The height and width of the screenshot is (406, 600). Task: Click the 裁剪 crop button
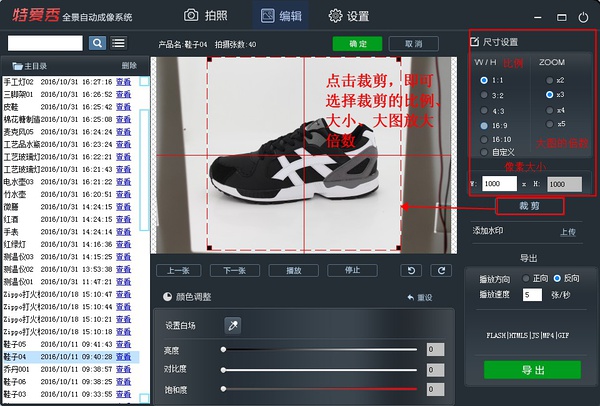coord(530,206)
